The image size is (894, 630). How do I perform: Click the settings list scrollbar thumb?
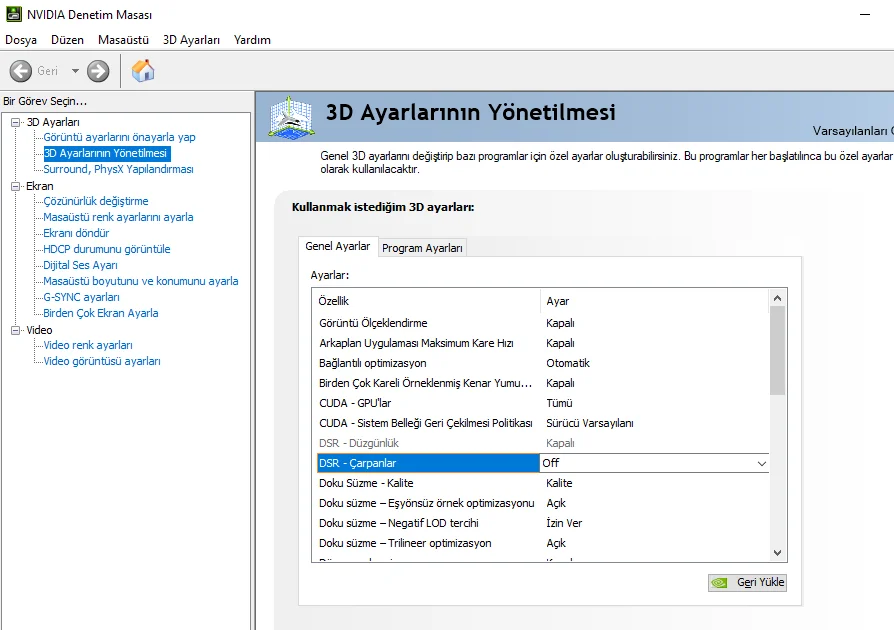point(777,351)
